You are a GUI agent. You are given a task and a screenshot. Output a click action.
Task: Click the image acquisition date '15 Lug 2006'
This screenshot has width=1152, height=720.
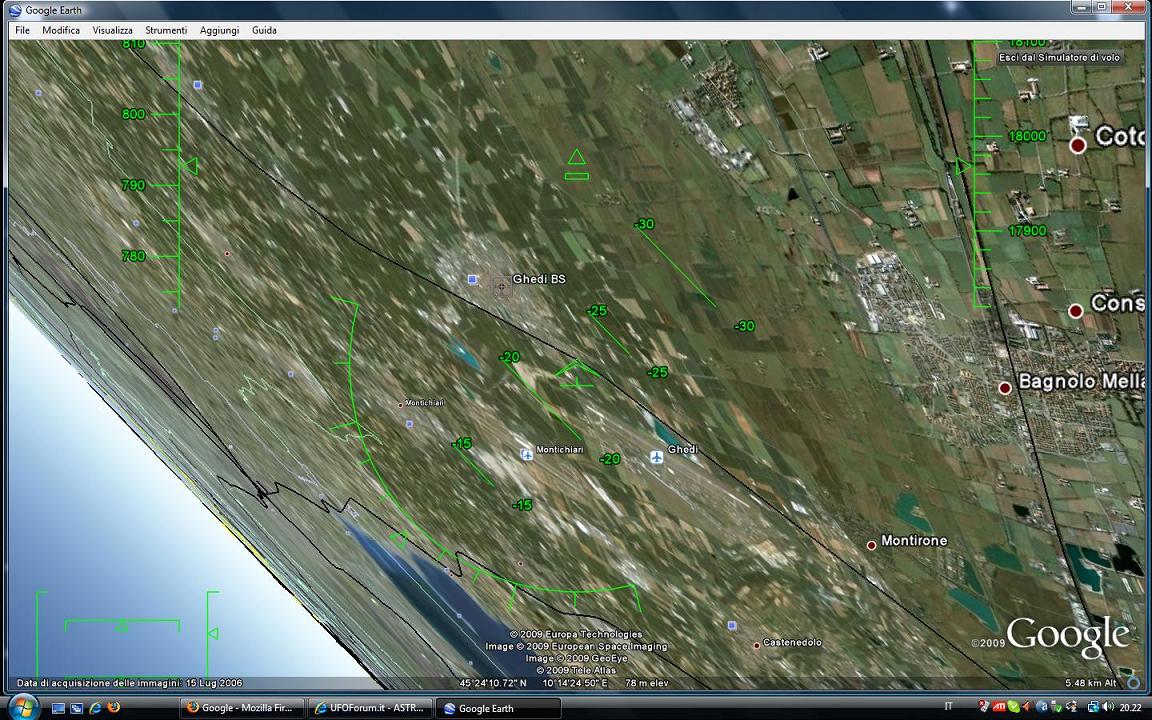(214, 683)
